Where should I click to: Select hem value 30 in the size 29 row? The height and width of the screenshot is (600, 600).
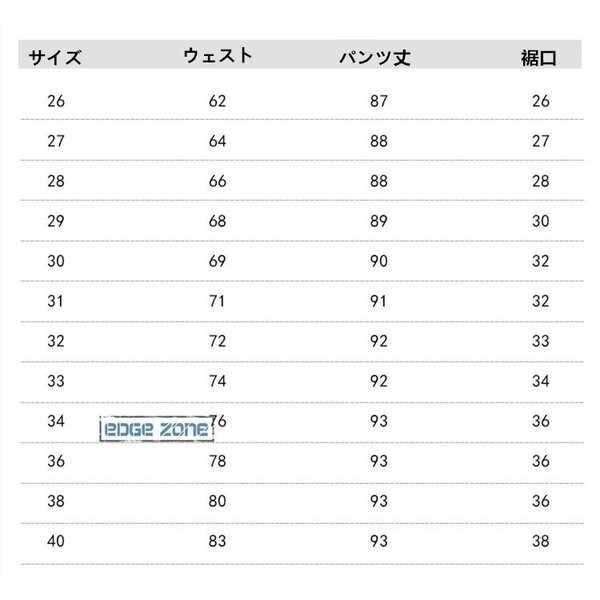tap(541, 221)
